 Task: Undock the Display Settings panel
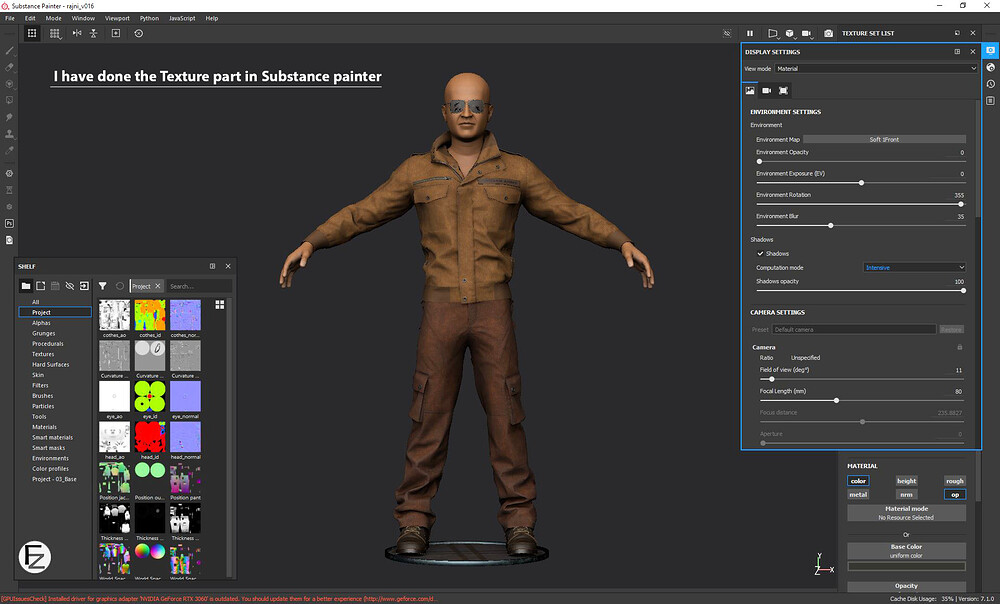click(x=957, y=52)
